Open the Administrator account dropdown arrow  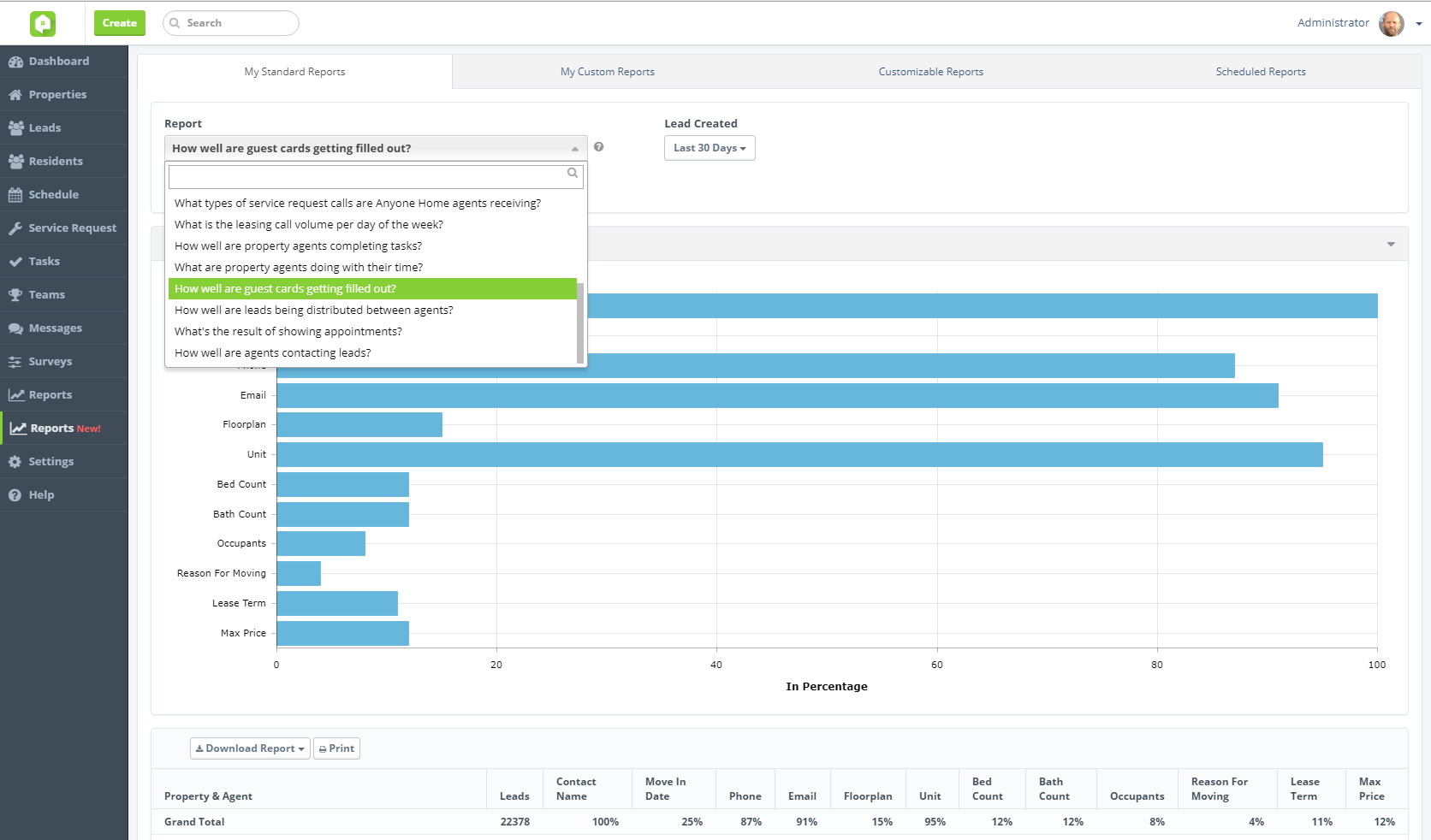pos(1419,24)
